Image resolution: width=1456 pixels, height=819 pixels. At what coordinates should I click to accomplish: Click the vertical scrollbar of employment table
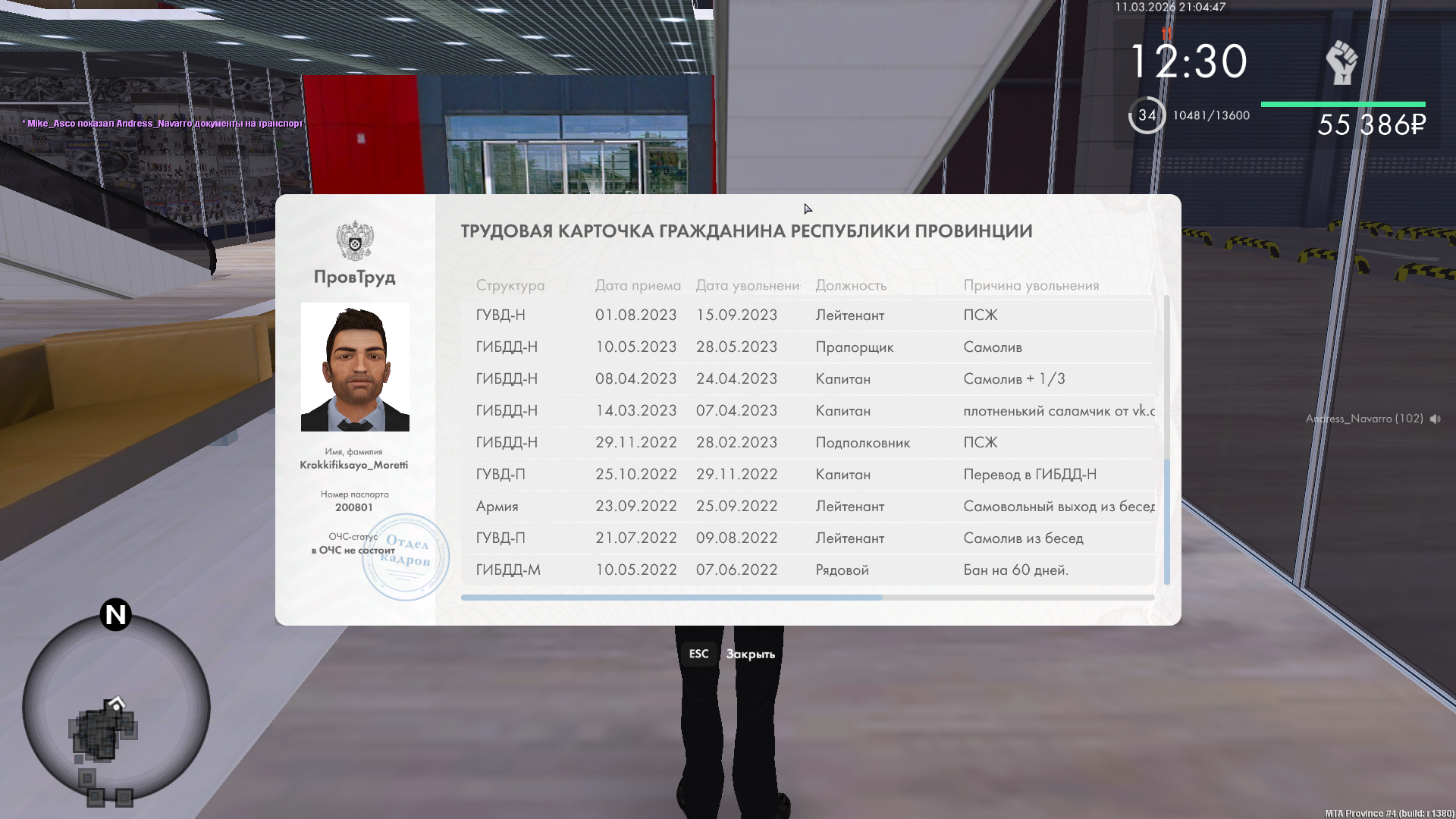(x=1166, y=521)
